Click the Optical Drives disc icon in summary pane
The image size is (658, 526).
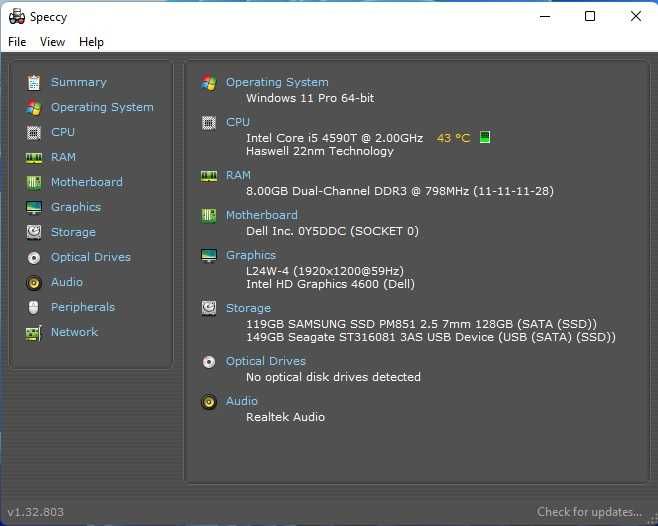coord(209,361)
